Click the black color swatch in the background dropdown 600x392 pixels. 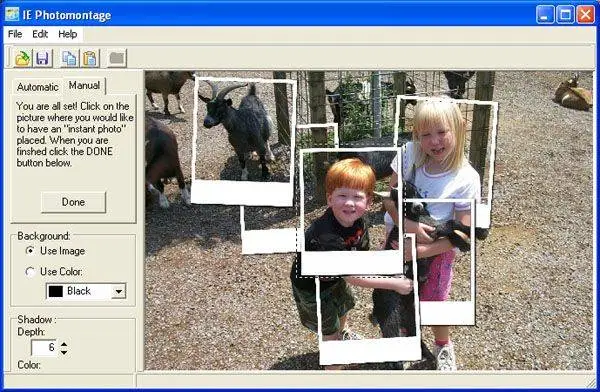pyautogui.click(x=56, y=291)
